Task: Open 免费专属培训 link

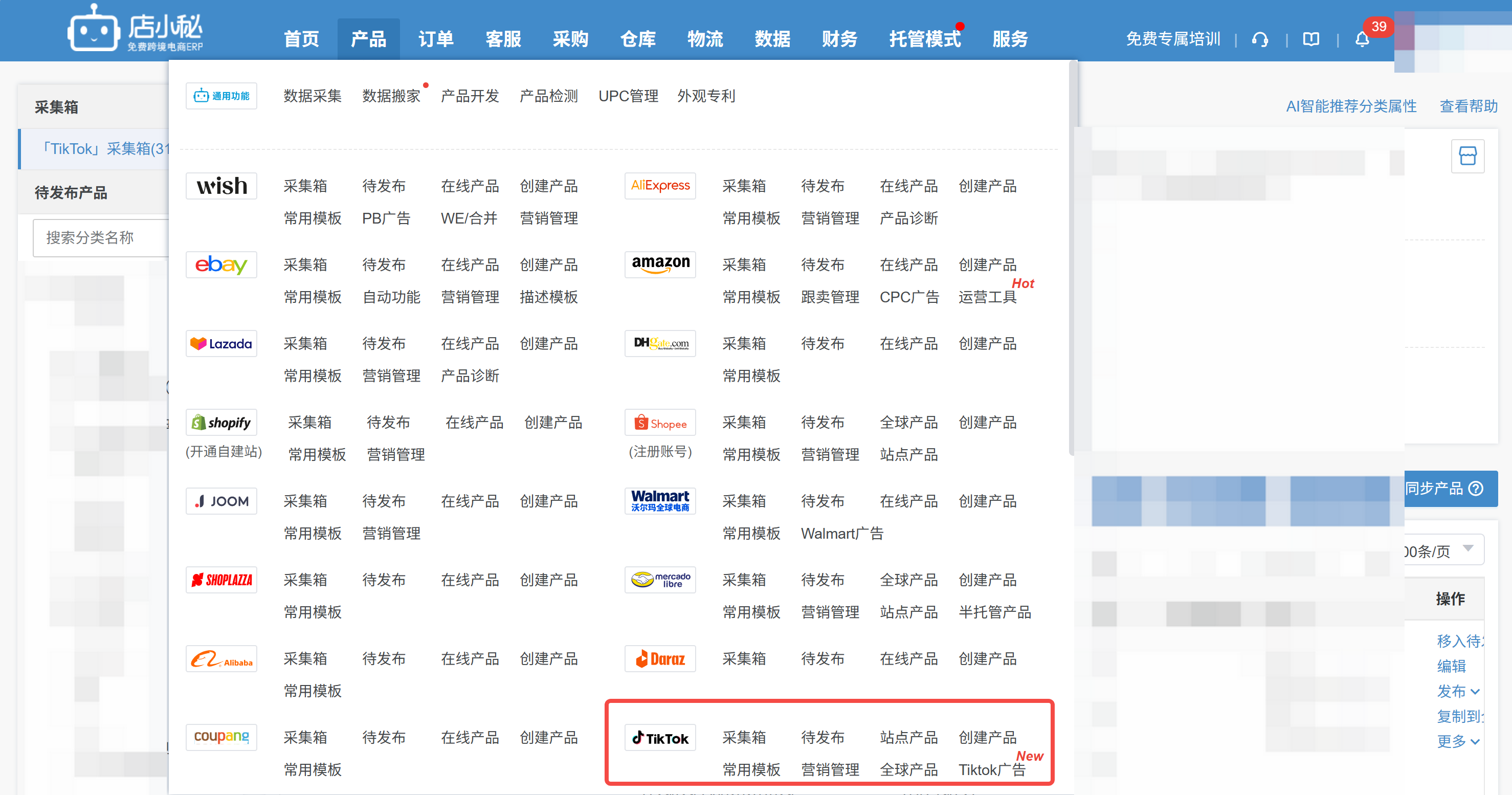Action: 1173,39
